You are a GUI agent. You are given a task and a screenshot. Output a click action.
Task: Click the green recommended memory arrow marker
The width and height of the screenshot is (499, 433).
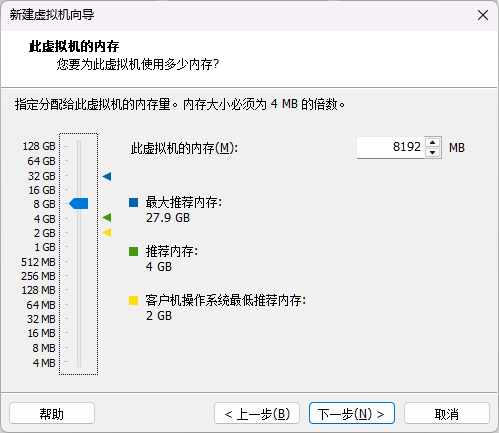107,218
